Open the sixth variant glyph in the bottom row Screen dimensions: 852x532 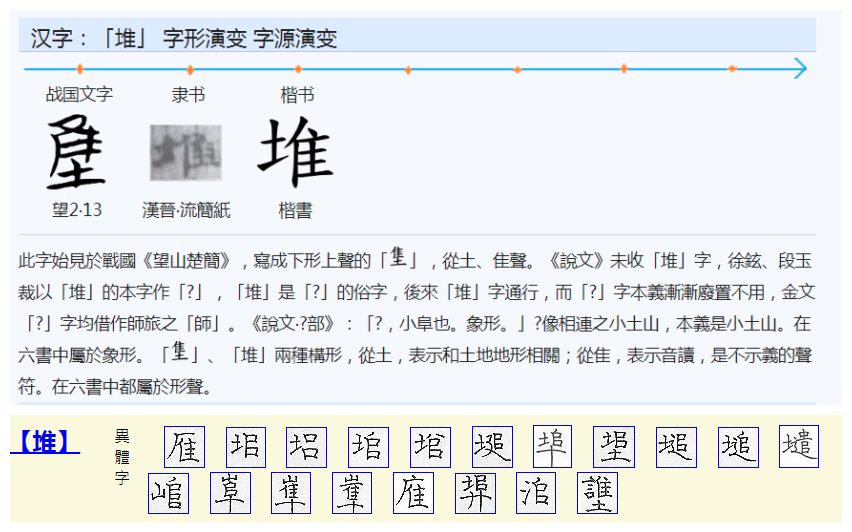(475, 493)
